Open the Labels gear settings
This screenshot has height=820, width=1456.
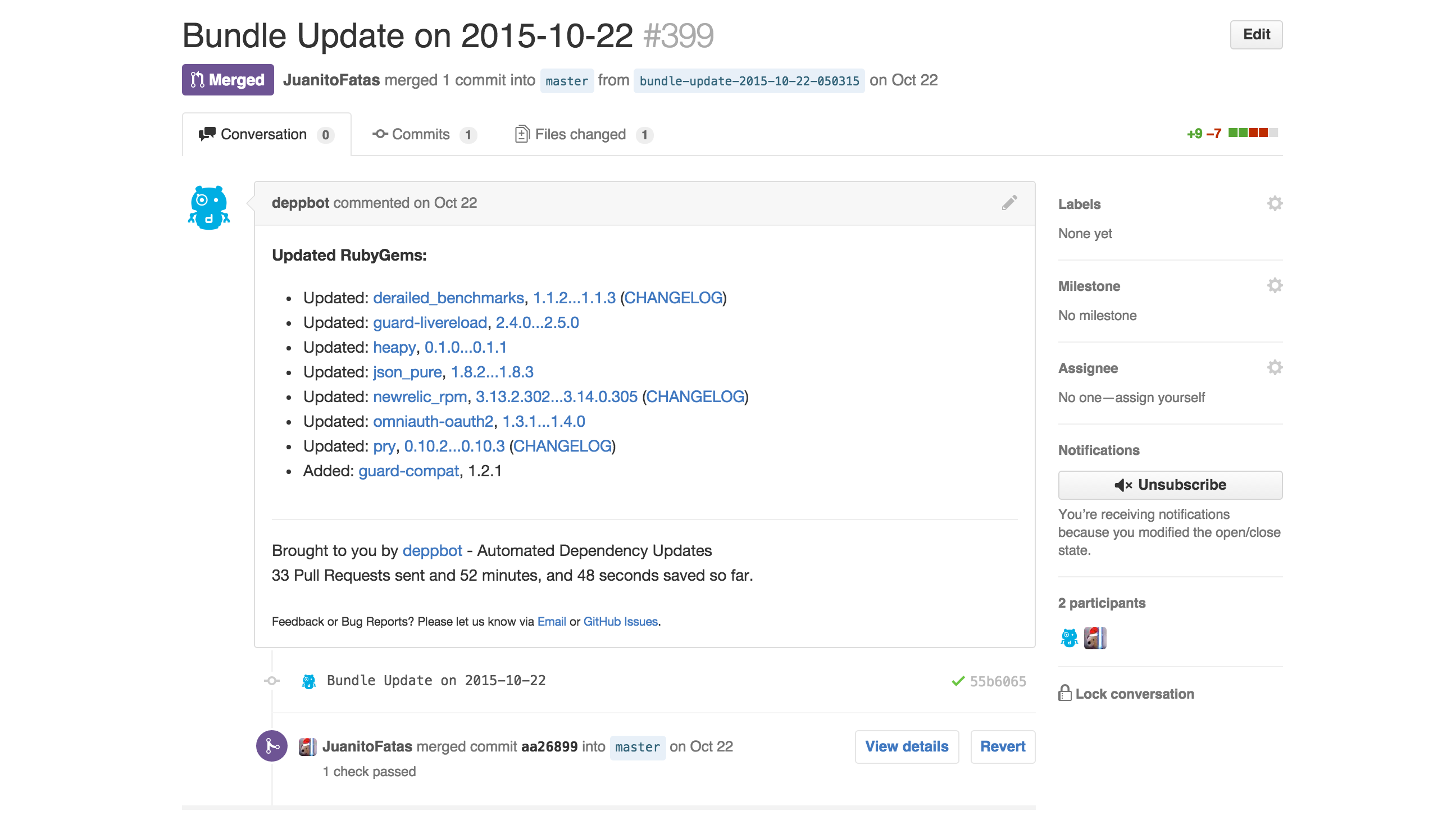click(1275, 203)
